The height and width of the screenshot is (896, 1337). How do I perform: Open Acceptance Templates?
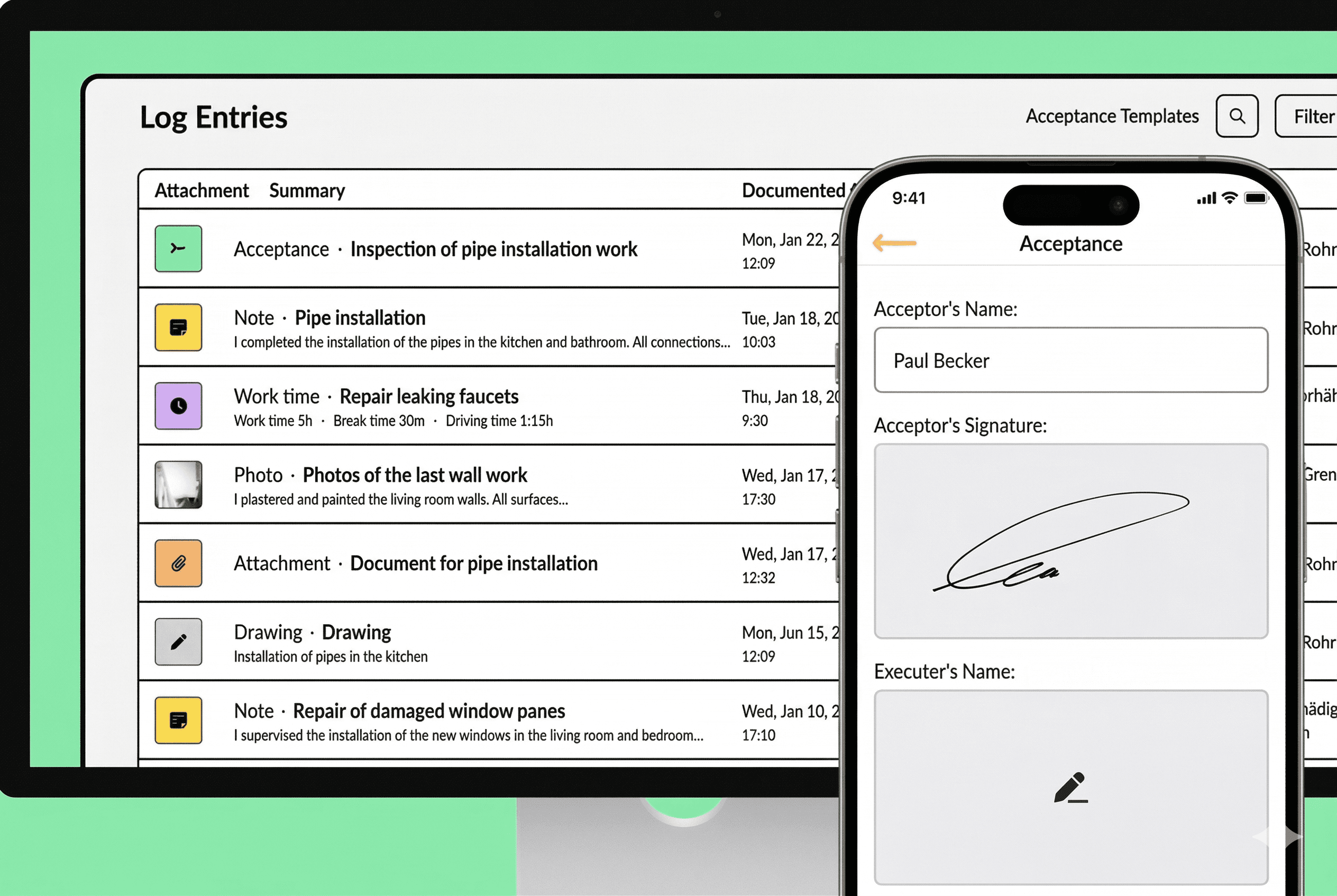pyautogui.click(x=1112, y=116)
